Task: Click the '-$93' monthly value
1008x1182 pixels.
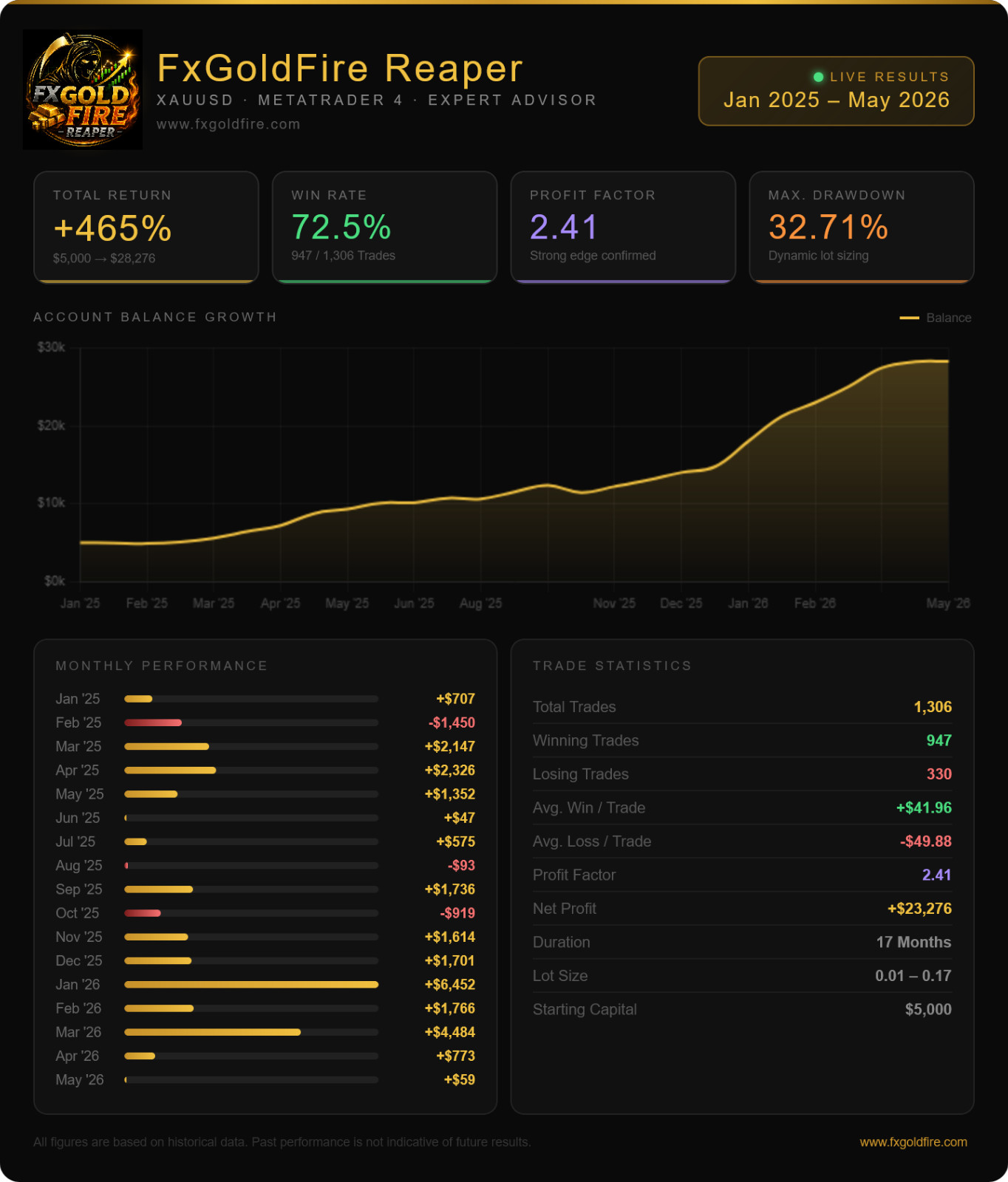Action: [x=461, y=866]
